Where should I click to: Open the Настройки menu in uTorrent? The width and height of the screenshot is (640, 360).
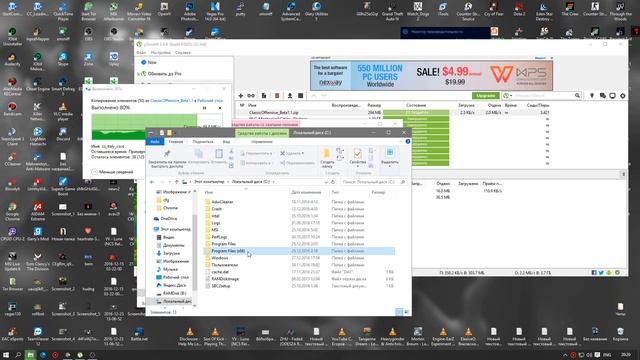tap(160, 53)
